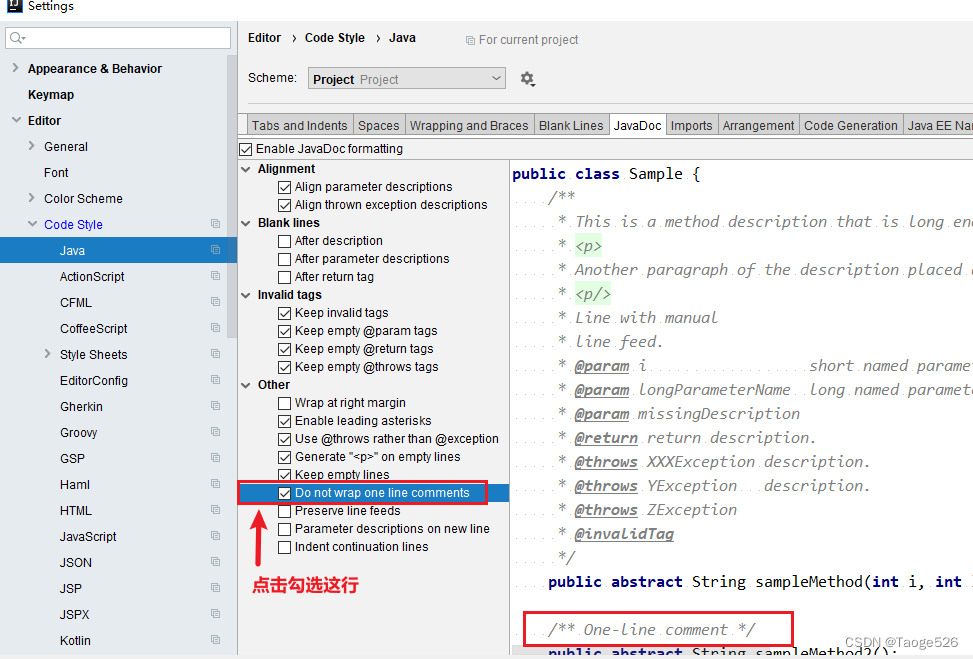Toggle Keep empty @param tags
The height and width of the screenshot is (659, 973).
(285, 331)
